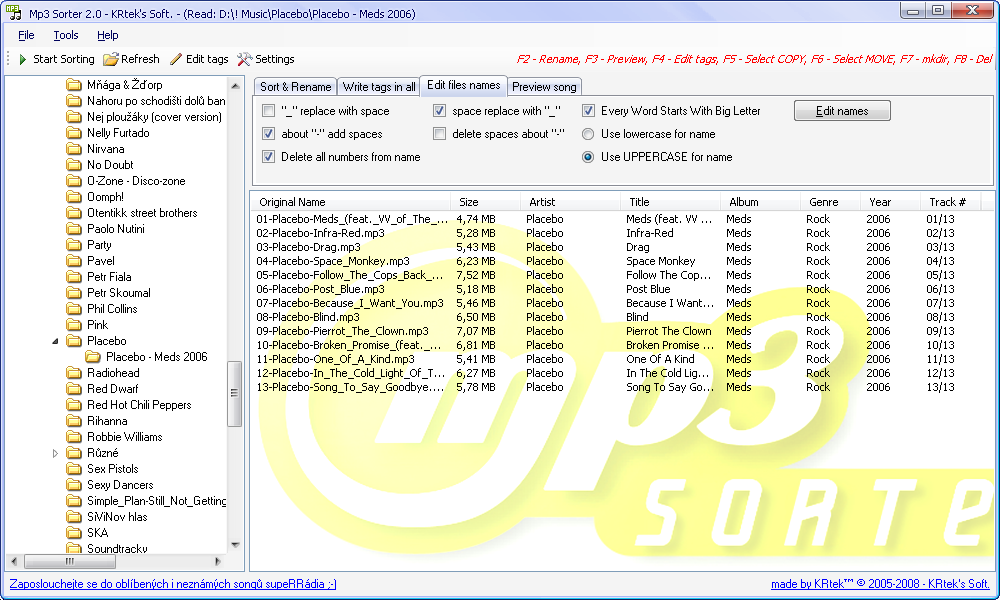Switch to Sort & Rename tab
Screen dimensions: 1000x600
pyautogui.click(x=295, y=87)
